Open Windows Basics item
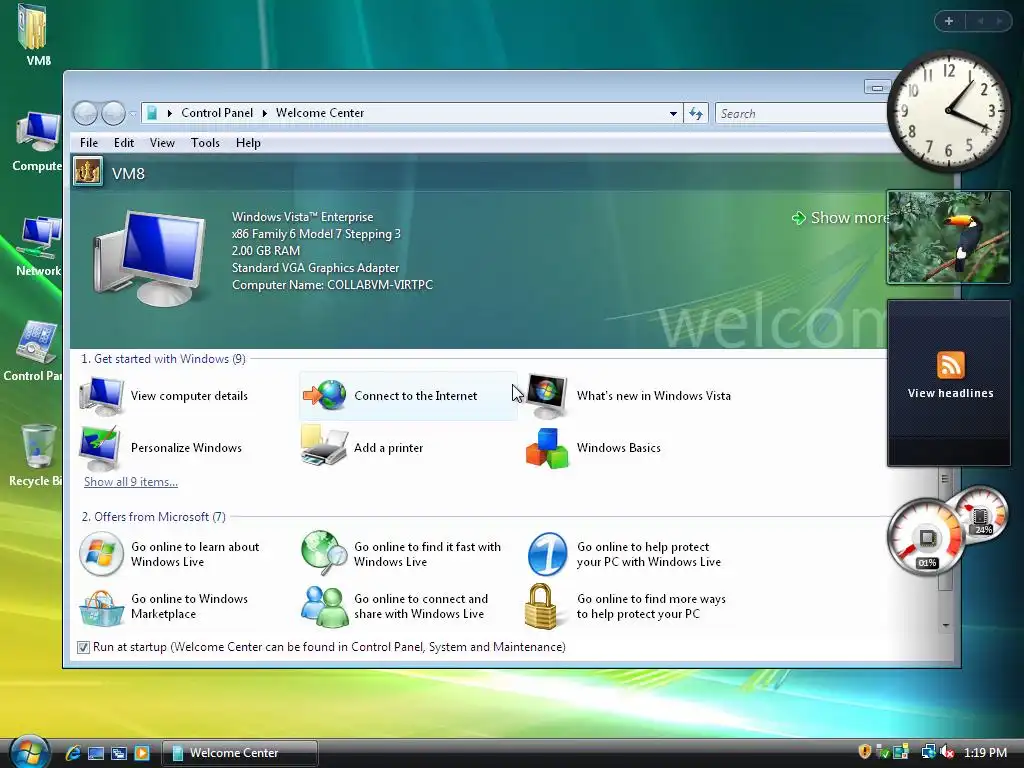This screenshot has width=1024, height=768. [x=593, y=448]
